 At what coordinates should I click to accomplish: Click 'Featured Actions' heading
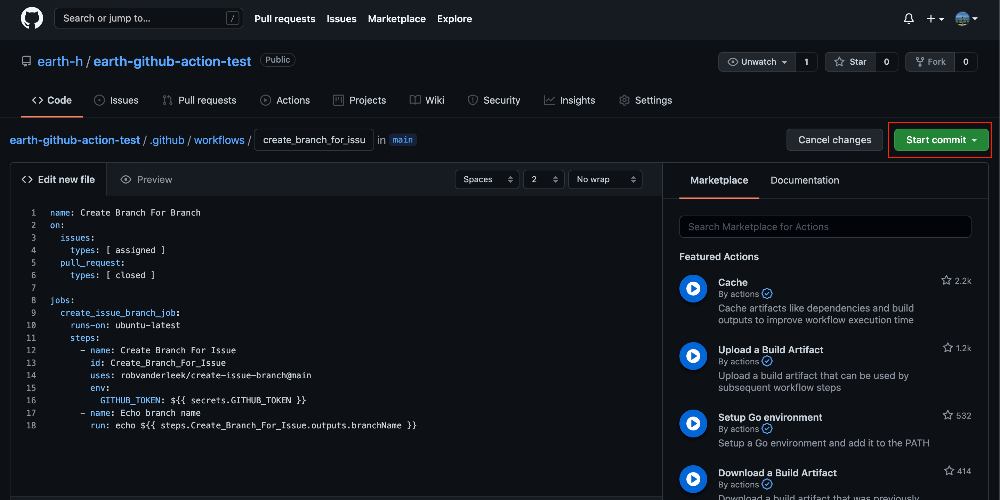(719, 257)
